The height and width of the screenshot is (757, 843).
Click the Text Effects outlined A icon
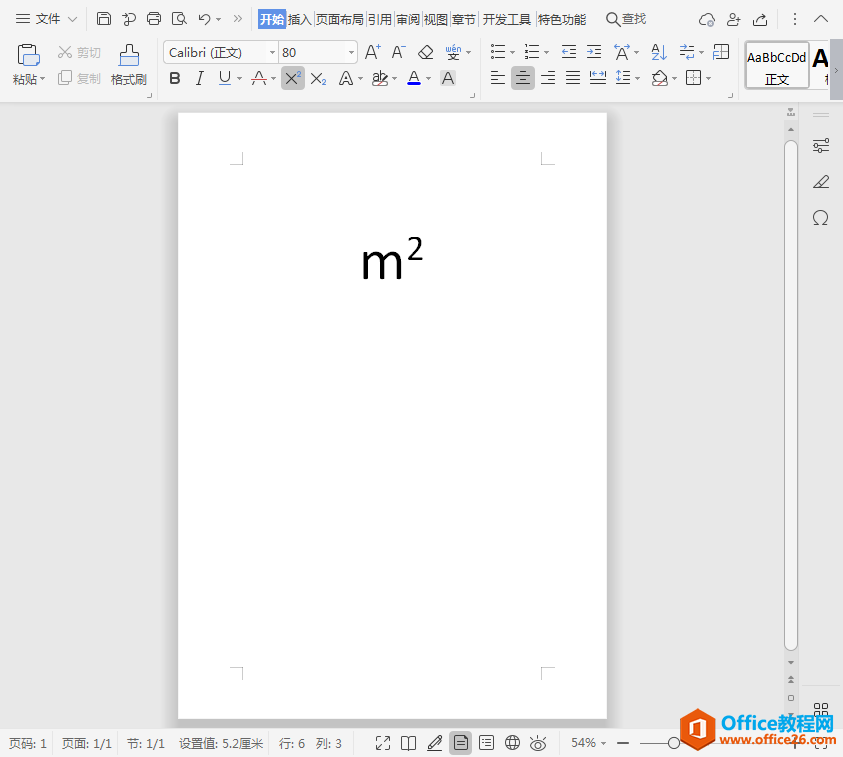(x=346, y=78)
